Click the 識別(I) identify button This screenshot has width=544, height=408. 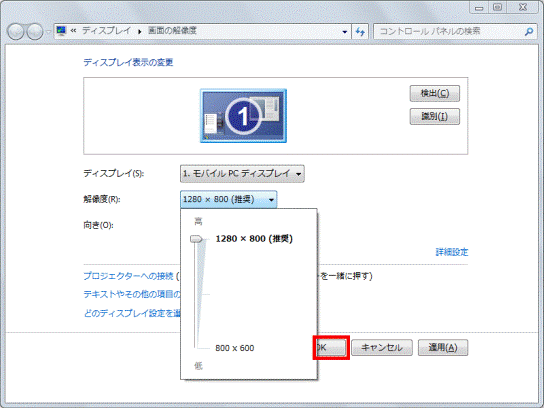pos(435,116)
